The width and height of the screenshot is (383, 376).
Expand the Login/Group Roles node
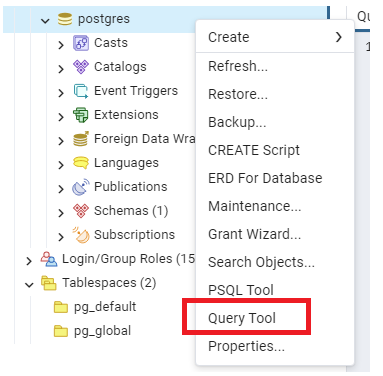point(29,261)
